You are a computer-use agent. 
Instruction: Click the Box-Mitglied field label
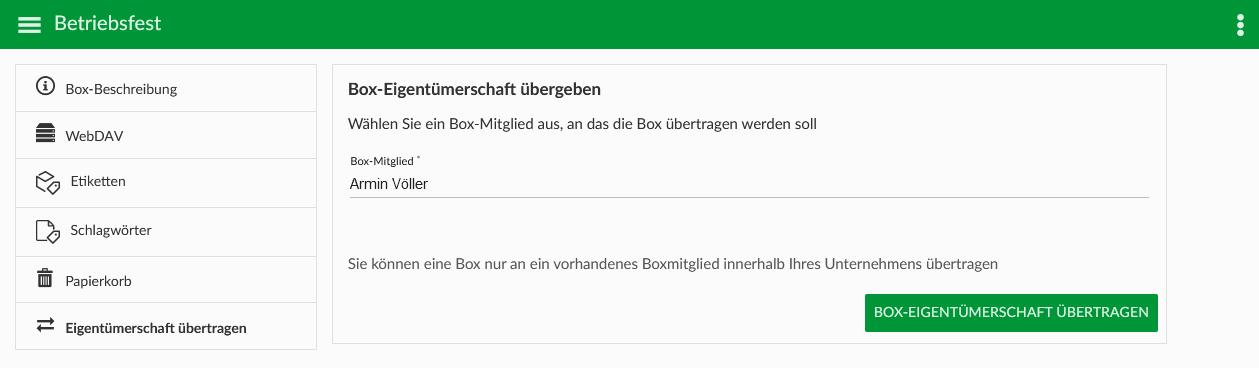[x=383, y=160]
